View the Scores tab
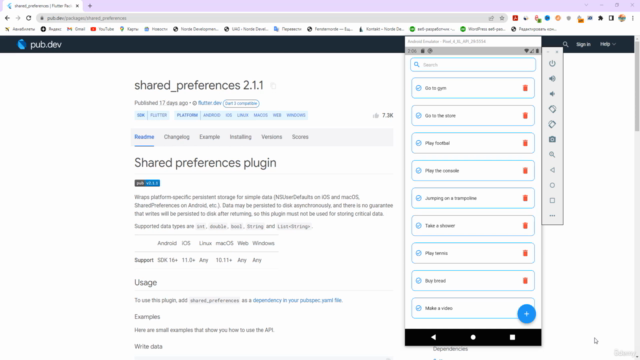The image size is (640, 360). (x=300, y=137)
